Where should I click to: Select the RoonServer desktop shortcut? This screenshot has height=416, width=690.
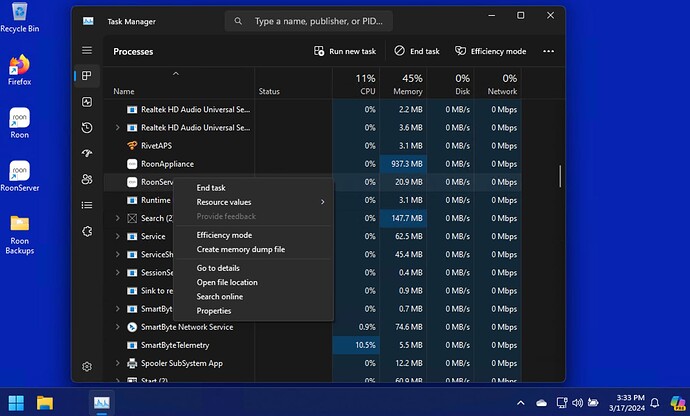[20, 176]
